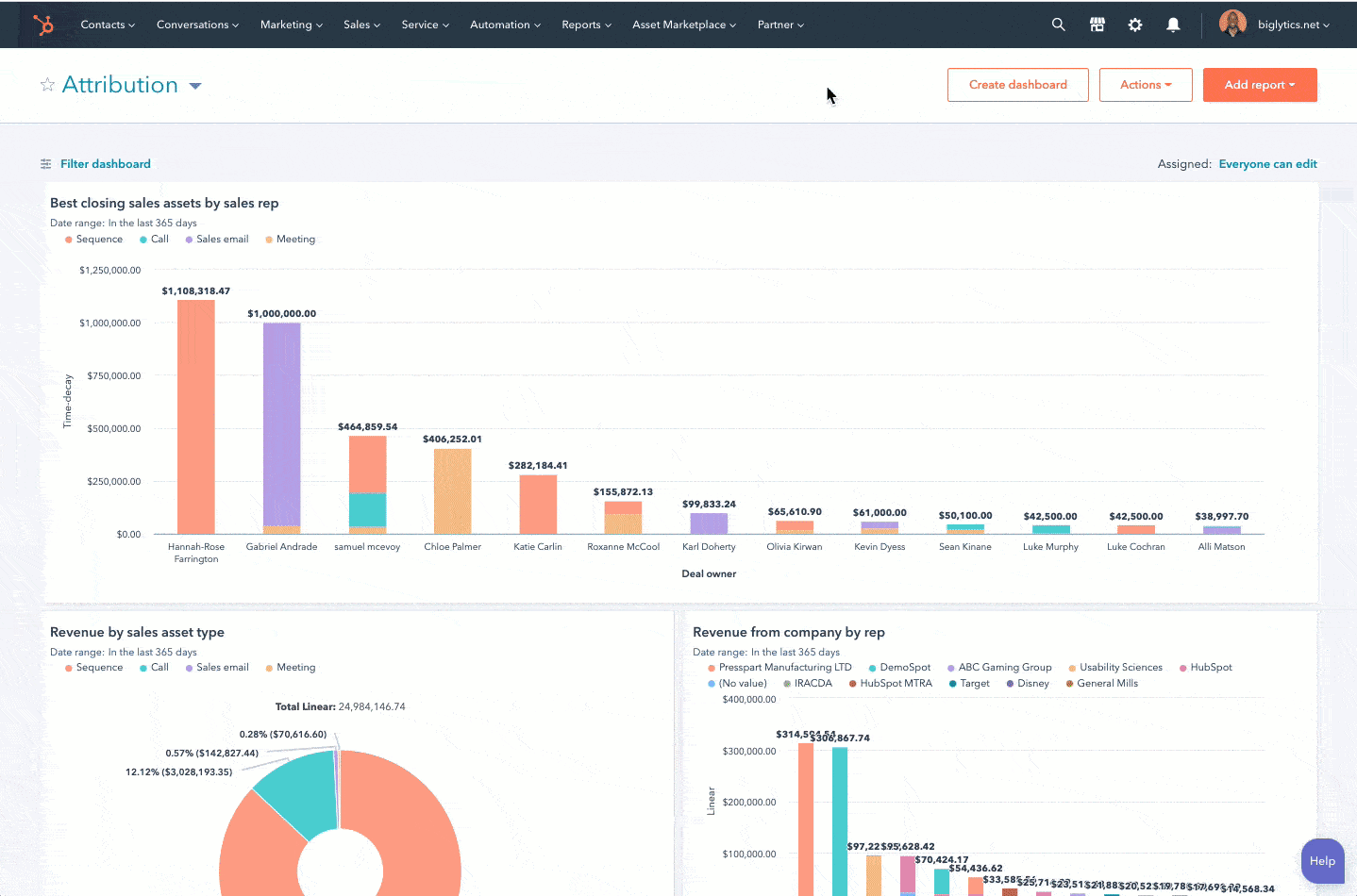This screenshot has height=896, width=1357.
Task: Click Katie Carlin's bar
Action: click(x=538, y=505)
